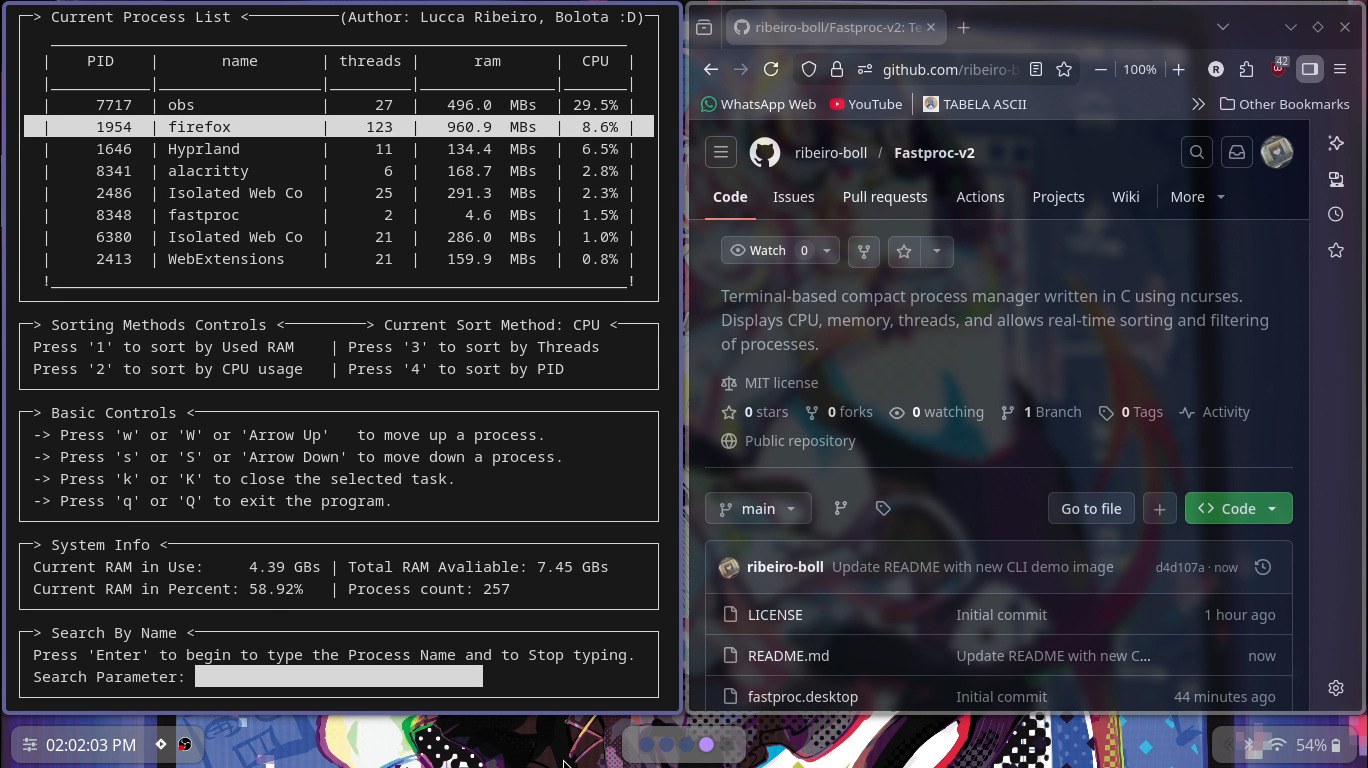1368x768 pixels.
Task: Open commit history via the clock icon near d4d107a
Action: coord(1263,567)
